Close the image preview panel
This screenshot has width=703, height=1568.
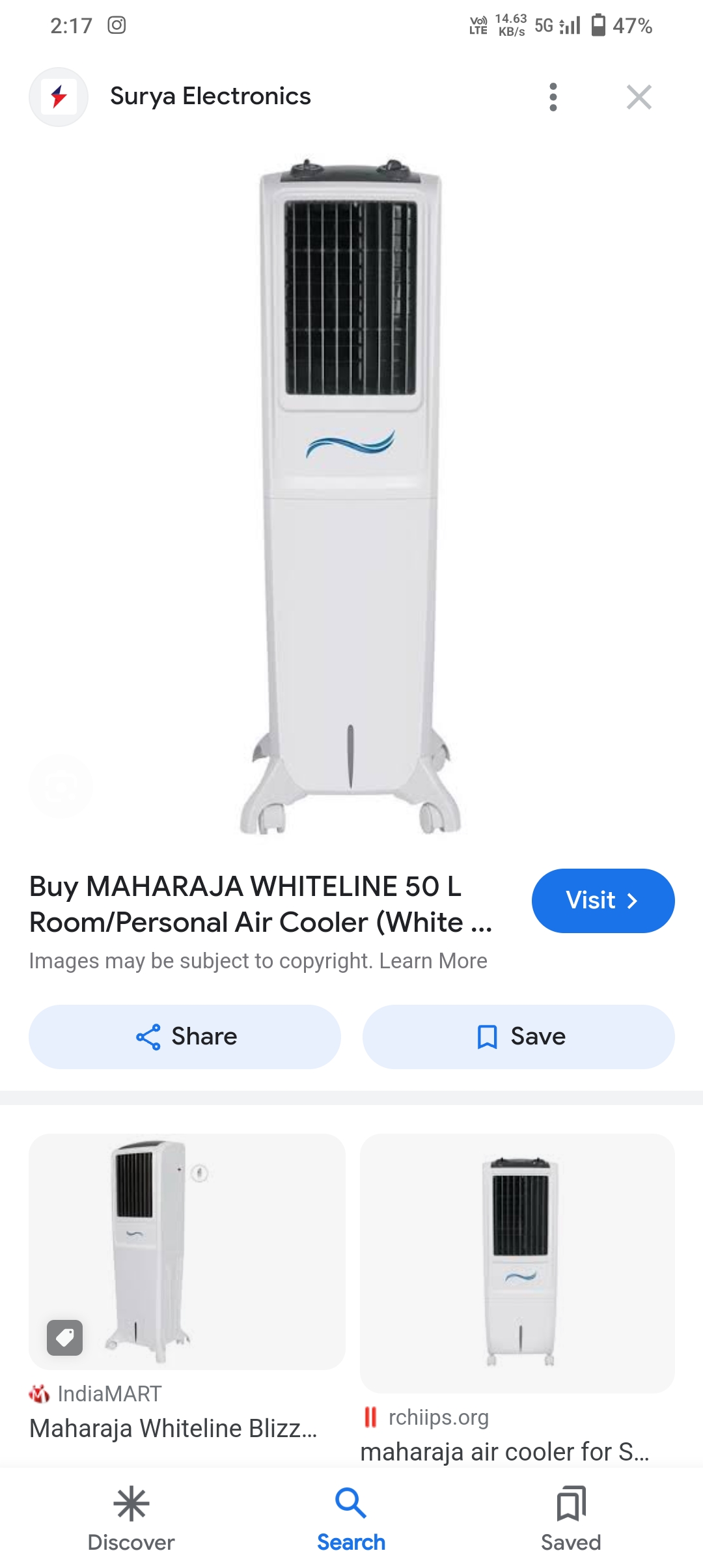(x=639, y=97)
